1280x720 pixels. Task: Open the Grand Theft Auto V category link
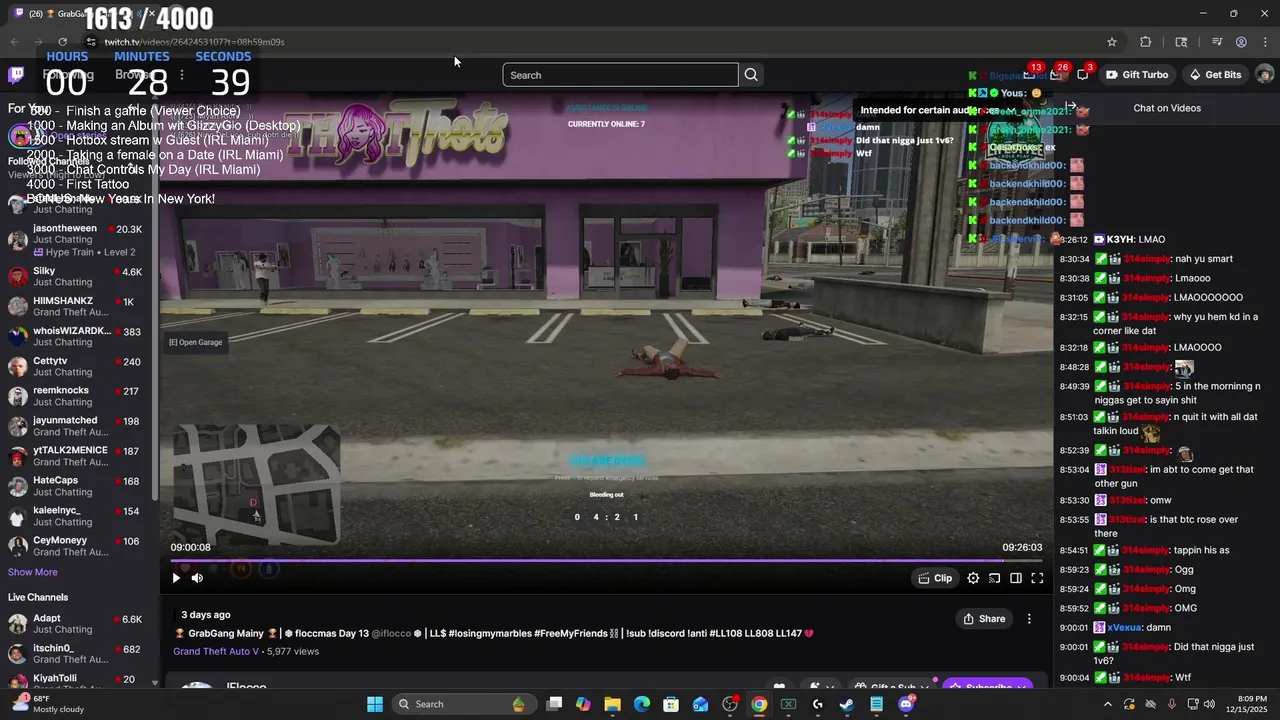(x=216, y=651)
